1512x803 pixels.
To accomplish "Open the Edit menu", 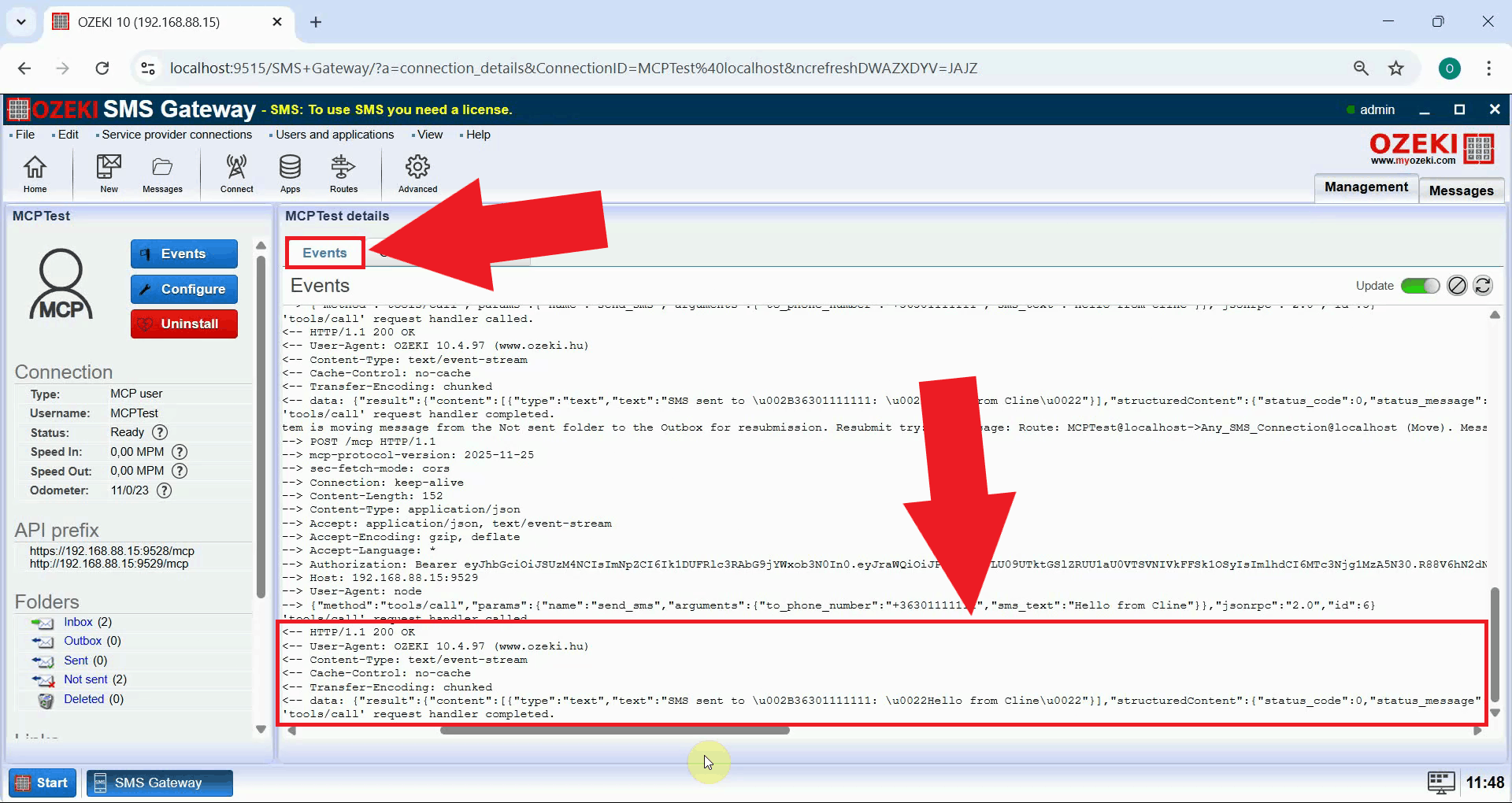I will 68,135.
